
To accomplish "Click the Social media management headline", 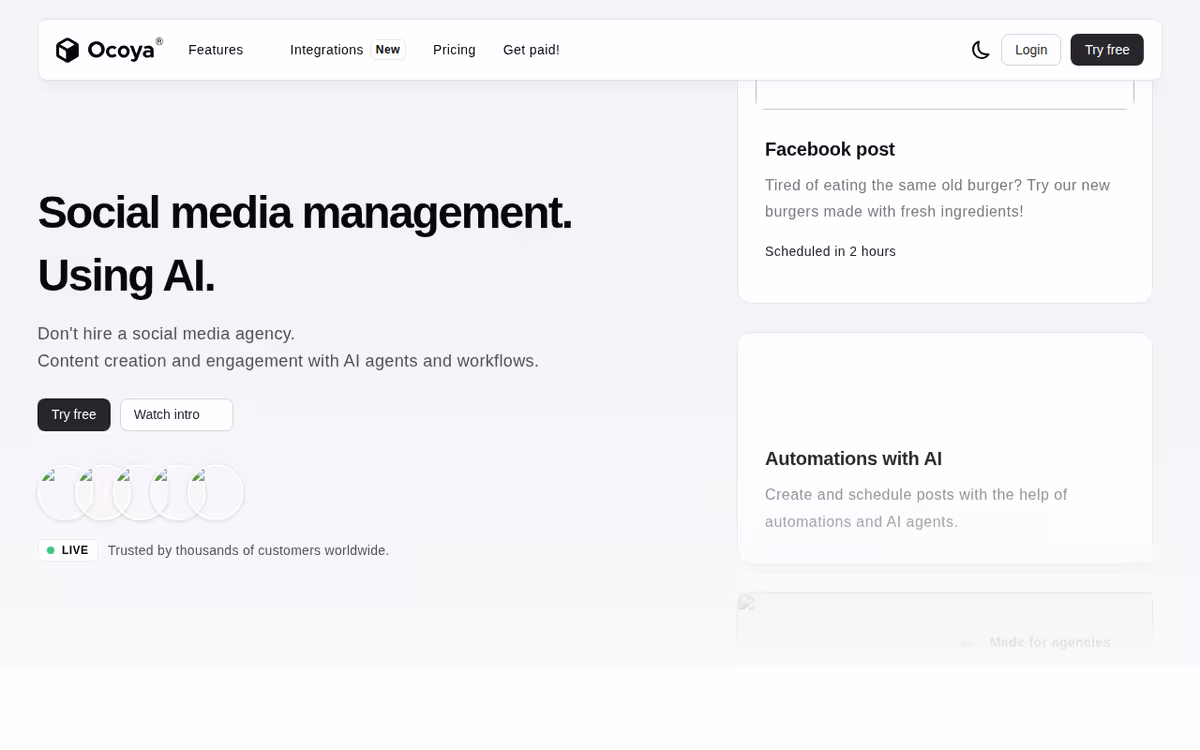I will click(x=305, y=212).
